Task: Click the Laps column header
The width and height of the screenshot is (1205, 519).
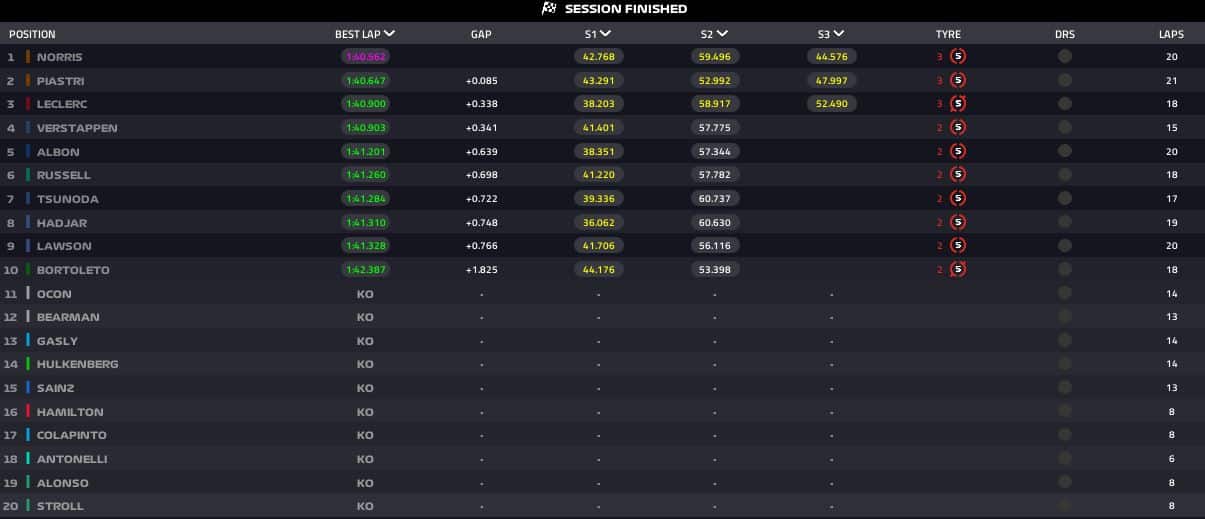Action: point(1171,34)
